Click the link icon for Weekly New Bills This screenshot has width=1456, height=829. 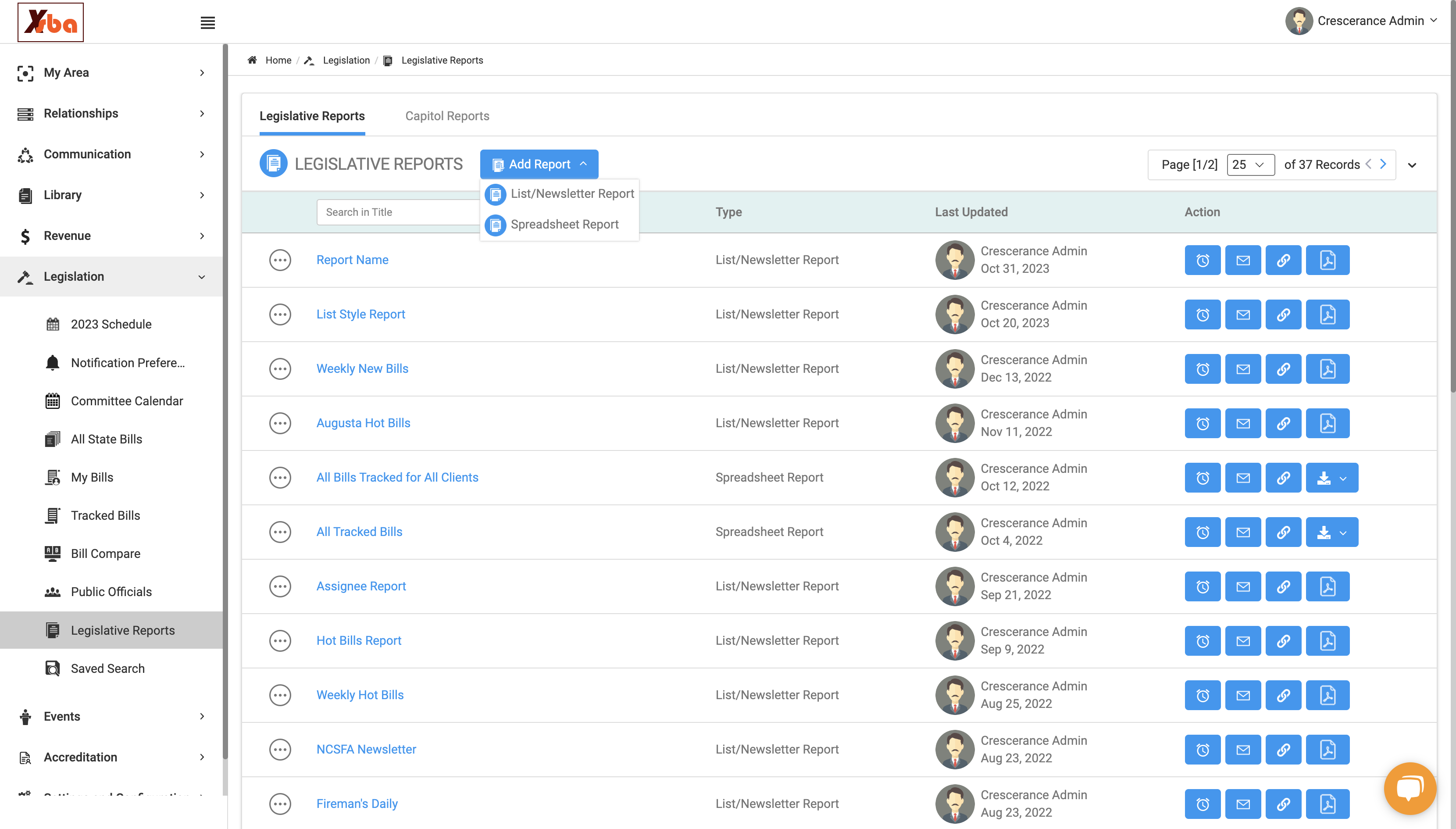tap(1283, 369)
